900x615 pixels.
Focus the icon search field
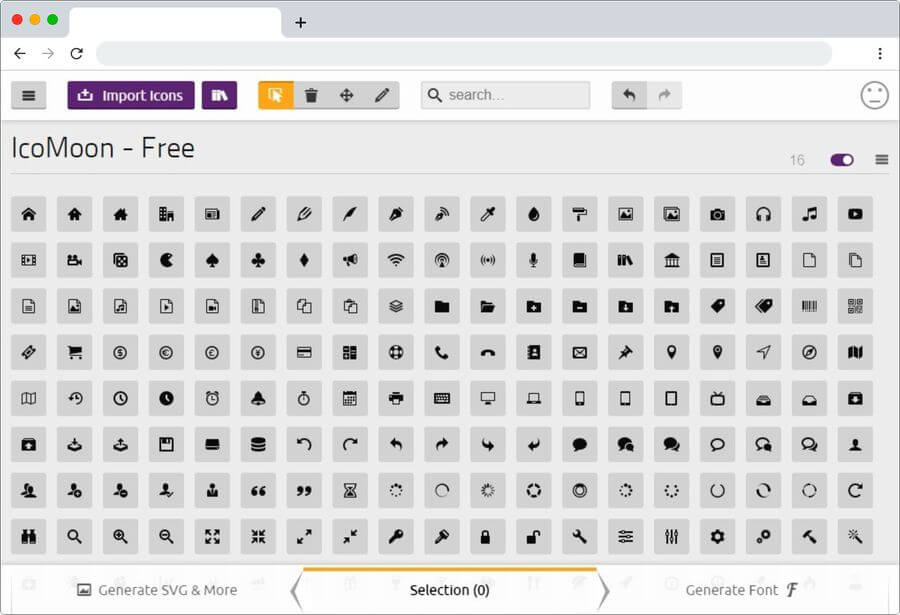coord(505,95)
